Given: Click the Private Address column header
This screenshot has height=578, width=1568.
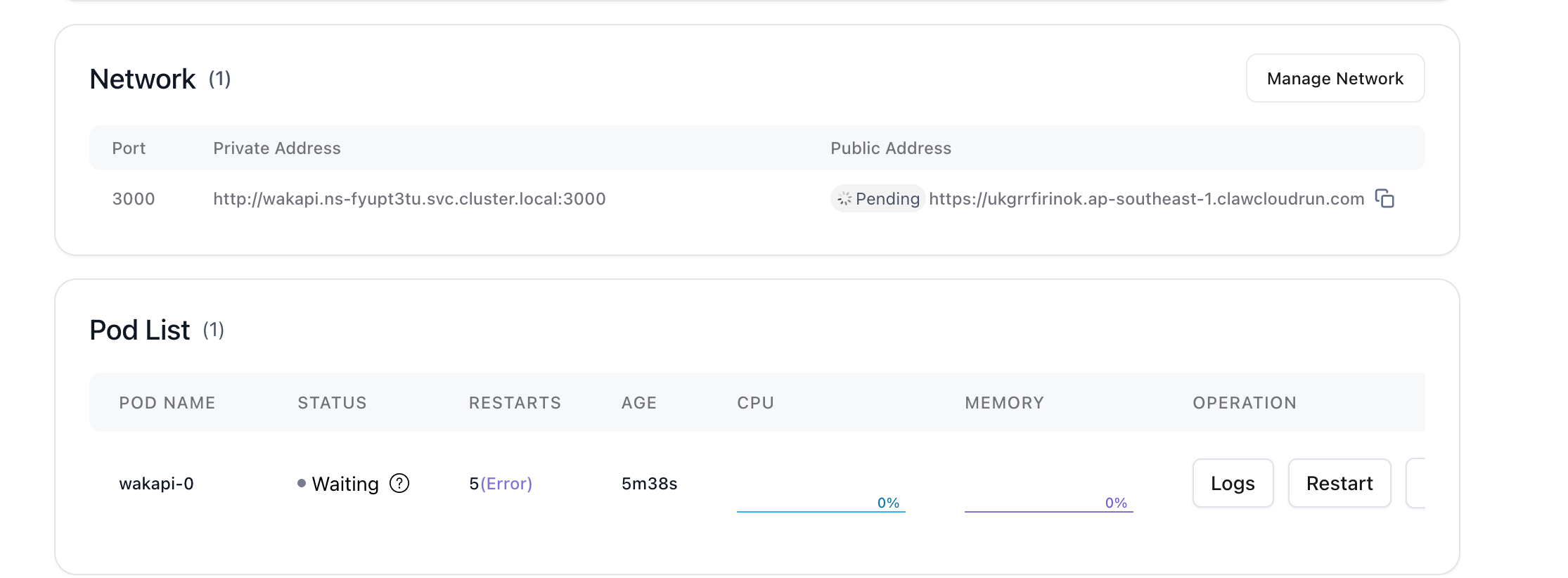Looking at the screenshot, I should pyautogui.click(x=277, y=148).
